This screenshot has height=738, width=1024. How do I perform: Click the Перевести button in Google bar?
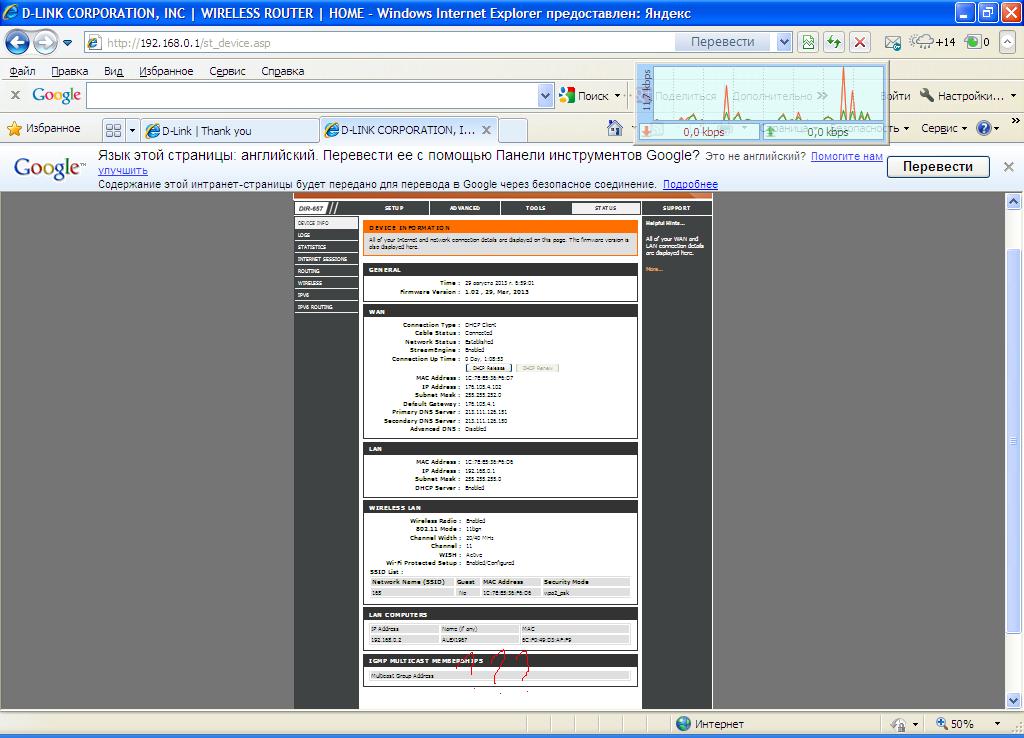coord(937,167)
